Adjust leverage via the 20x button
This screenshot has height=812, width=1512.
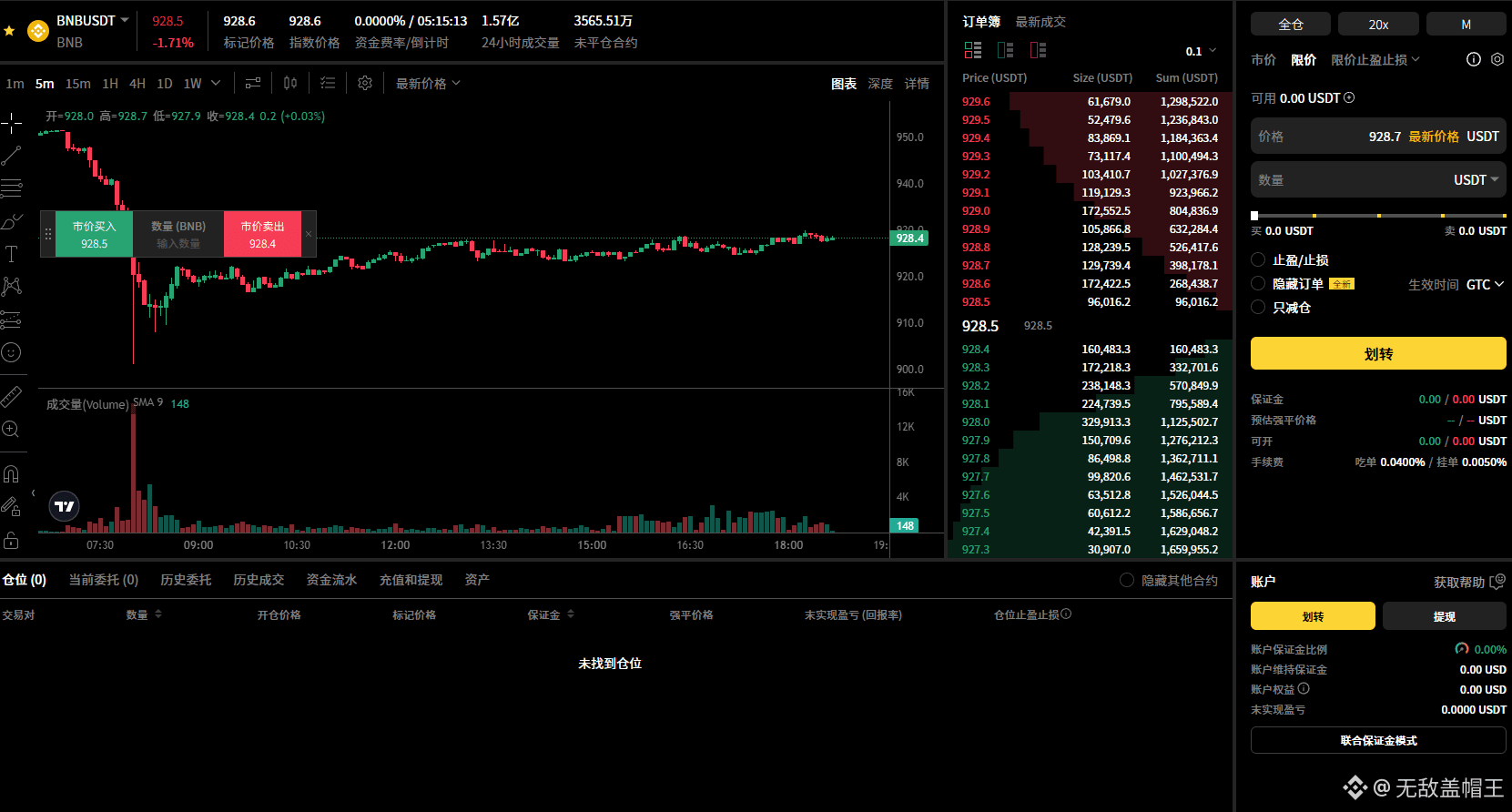(1379, 25)
